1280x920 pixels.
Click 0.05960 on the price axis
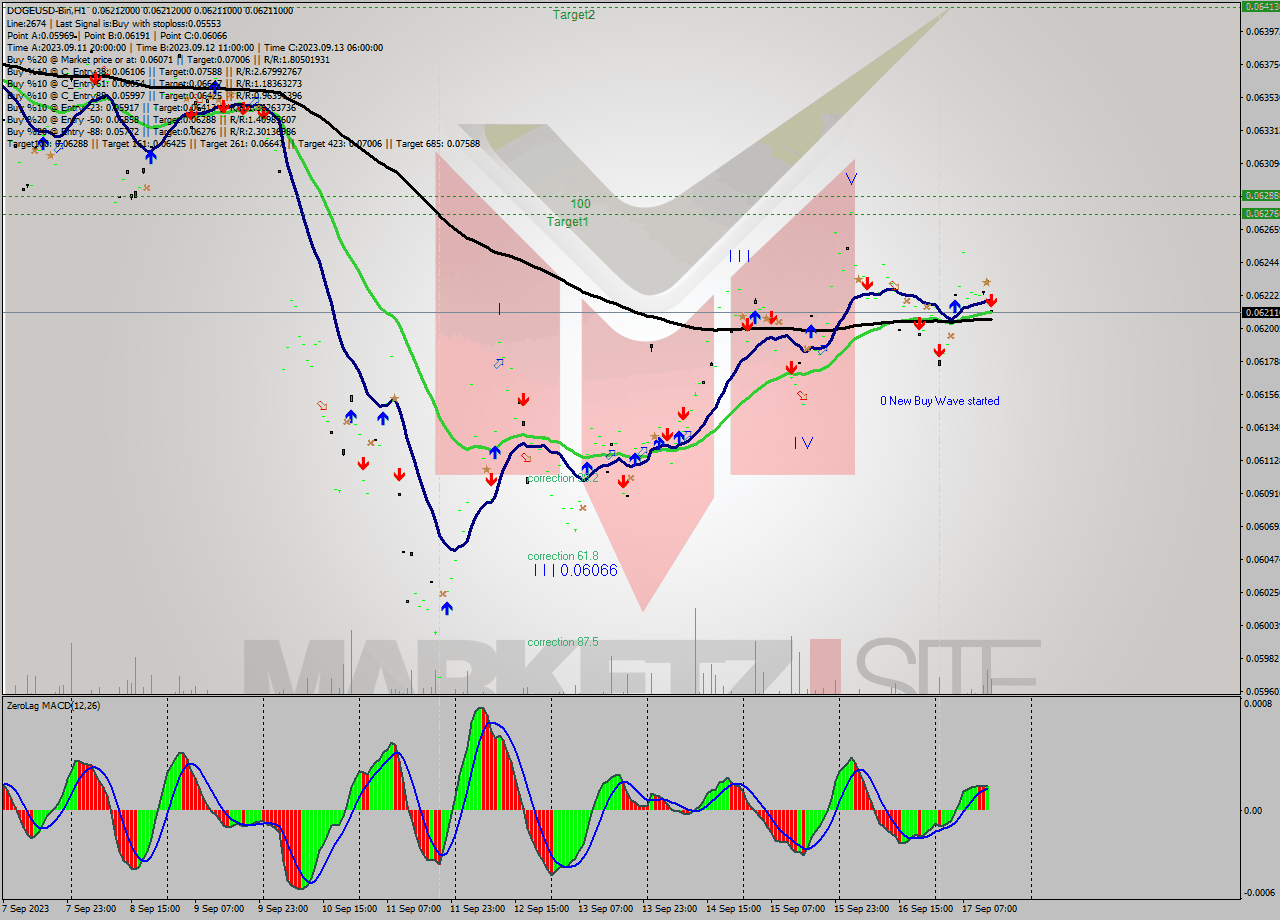(1262, 691)
